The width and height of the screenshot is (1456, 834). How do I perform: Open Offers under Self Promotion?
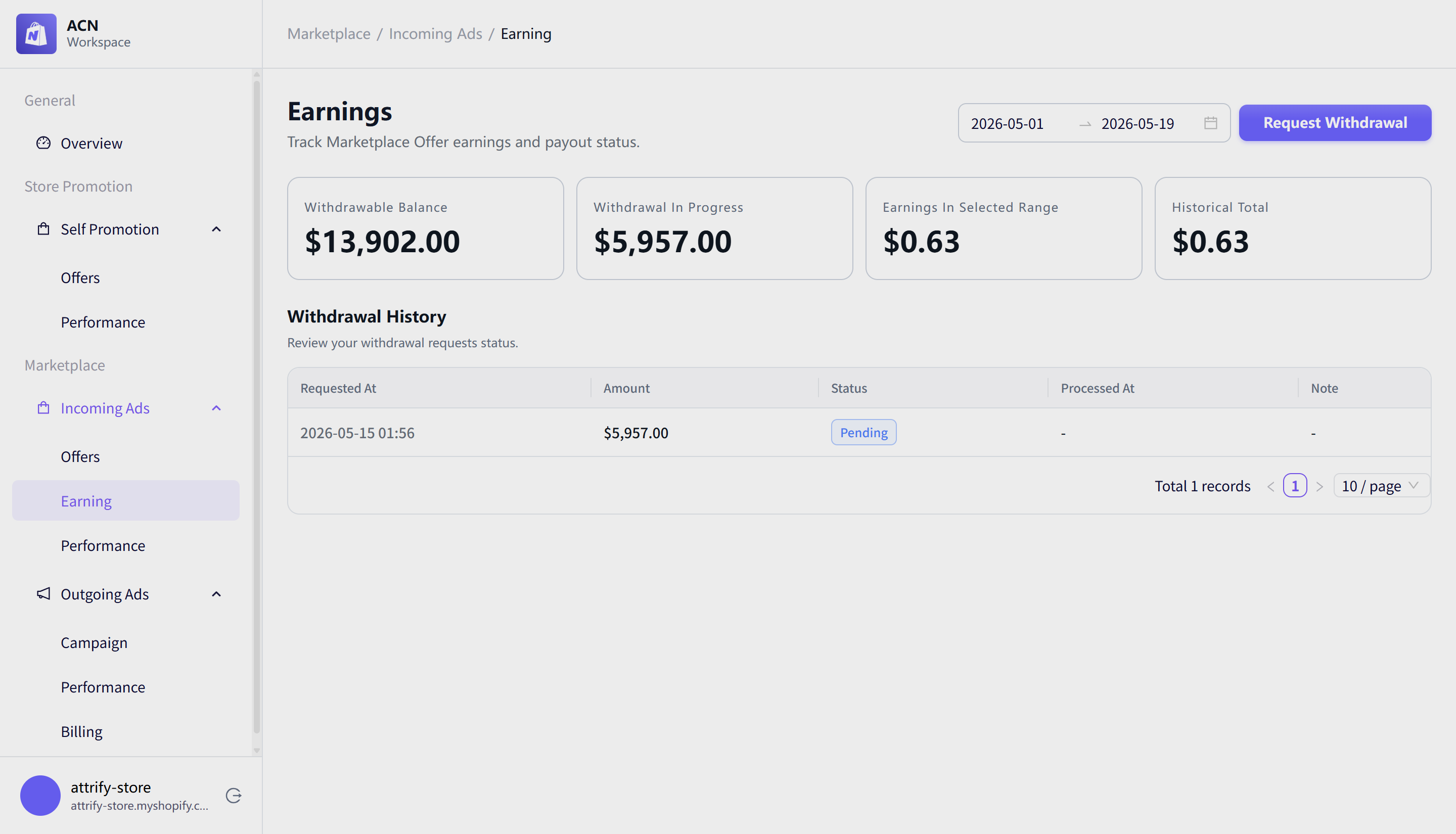point(126,277)
